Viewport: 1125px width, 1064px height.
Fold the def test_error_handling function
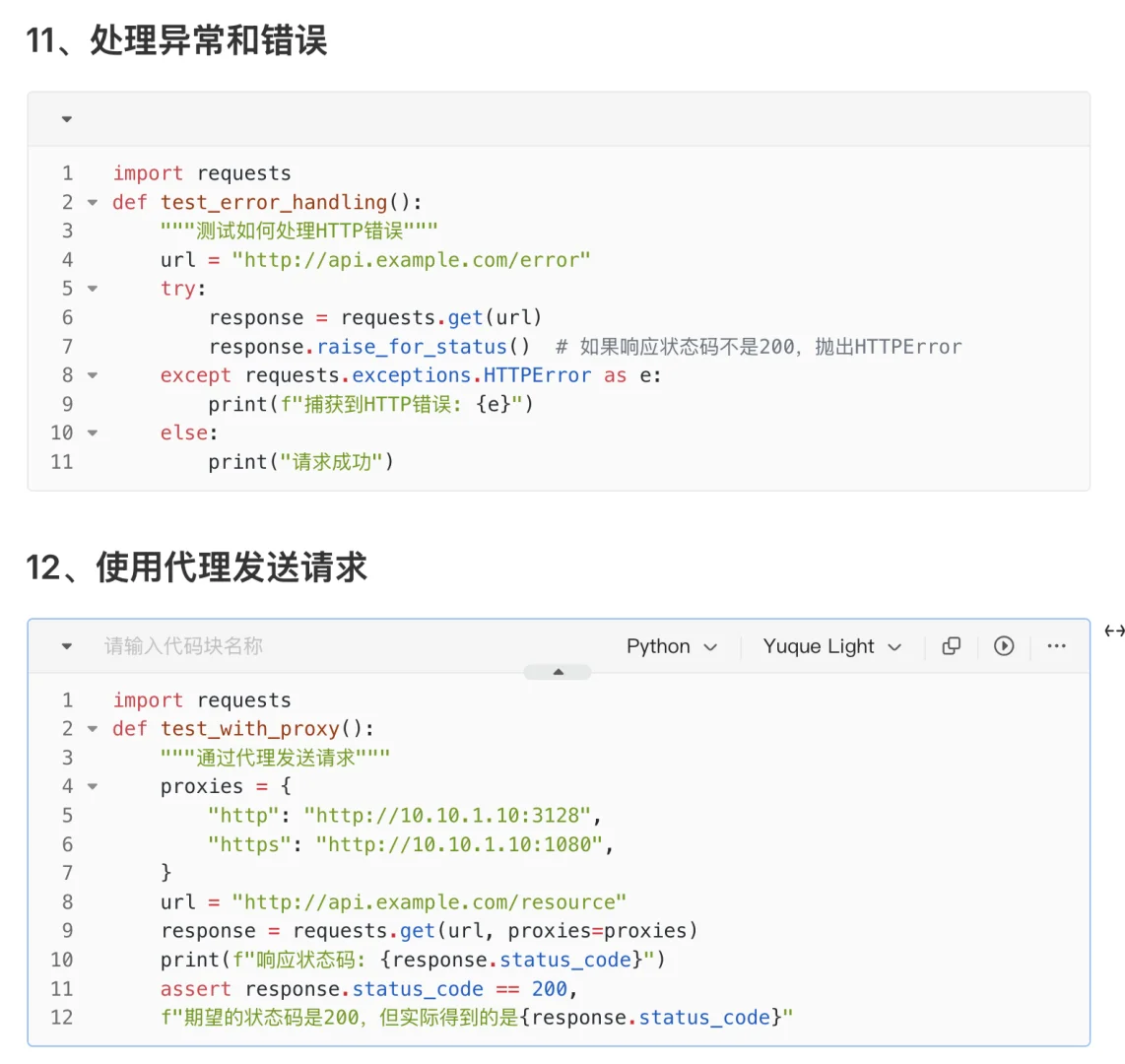(93, 202)
